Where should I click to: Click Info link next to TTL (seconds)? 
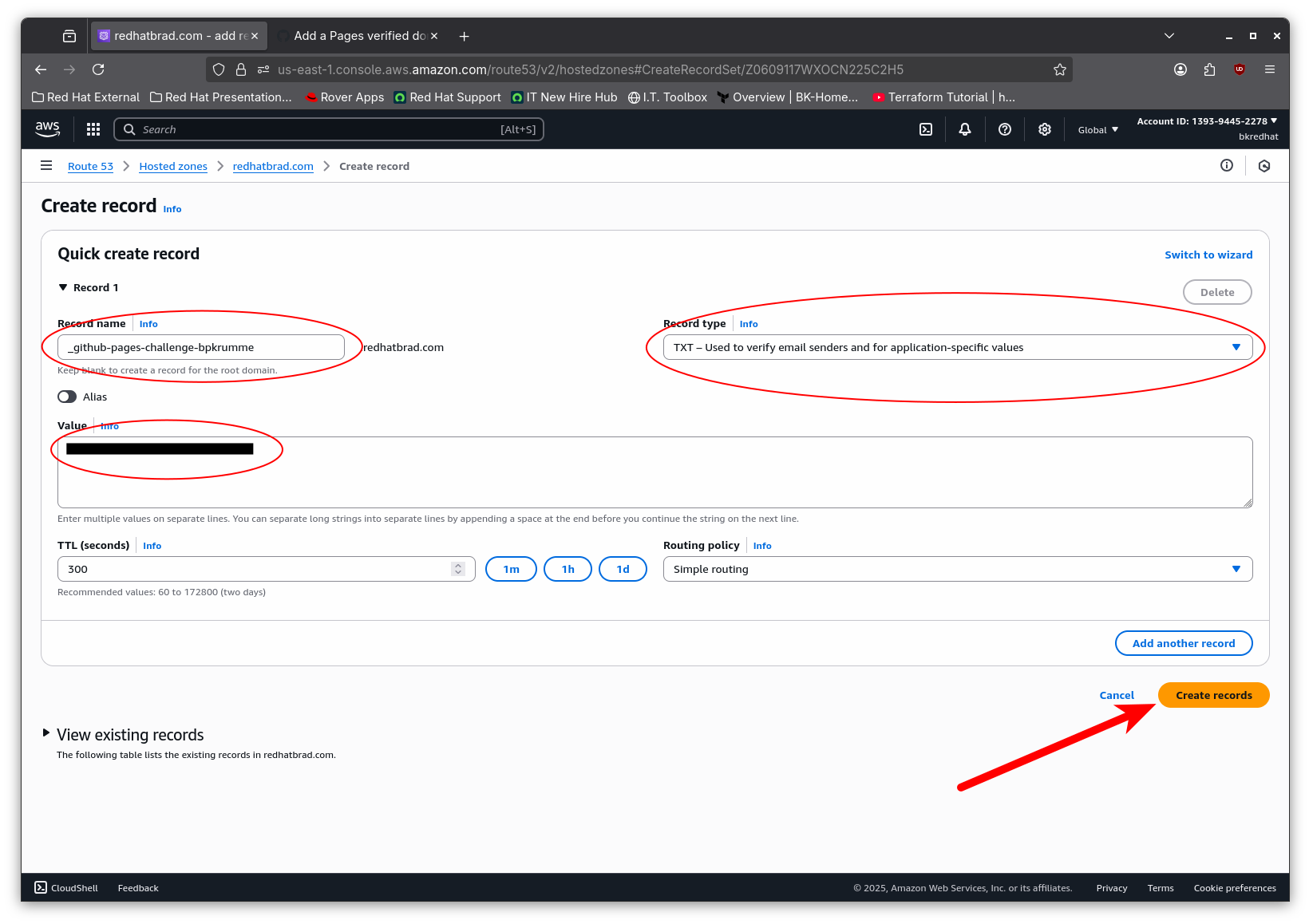152,546
